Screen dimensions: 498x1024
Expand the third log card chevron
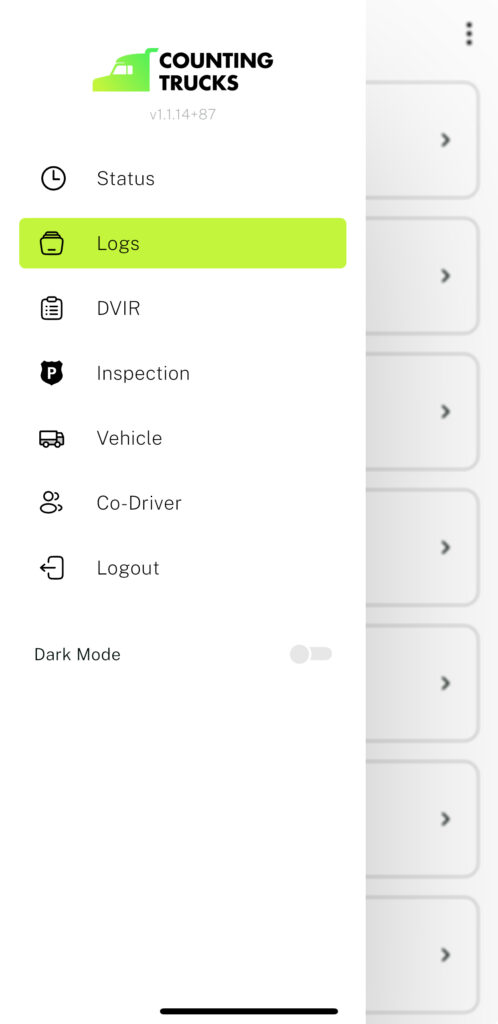[446, 411]
